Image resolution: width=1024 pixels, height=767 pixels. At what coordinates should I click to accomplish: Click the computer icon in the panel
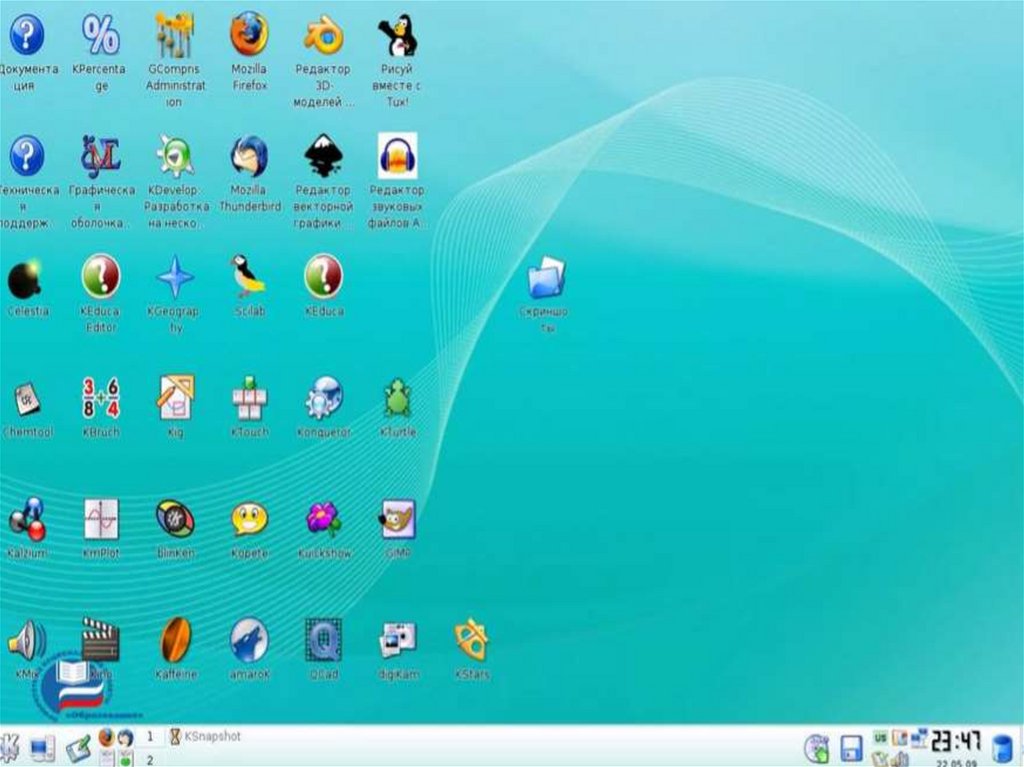tap(44, 749)
